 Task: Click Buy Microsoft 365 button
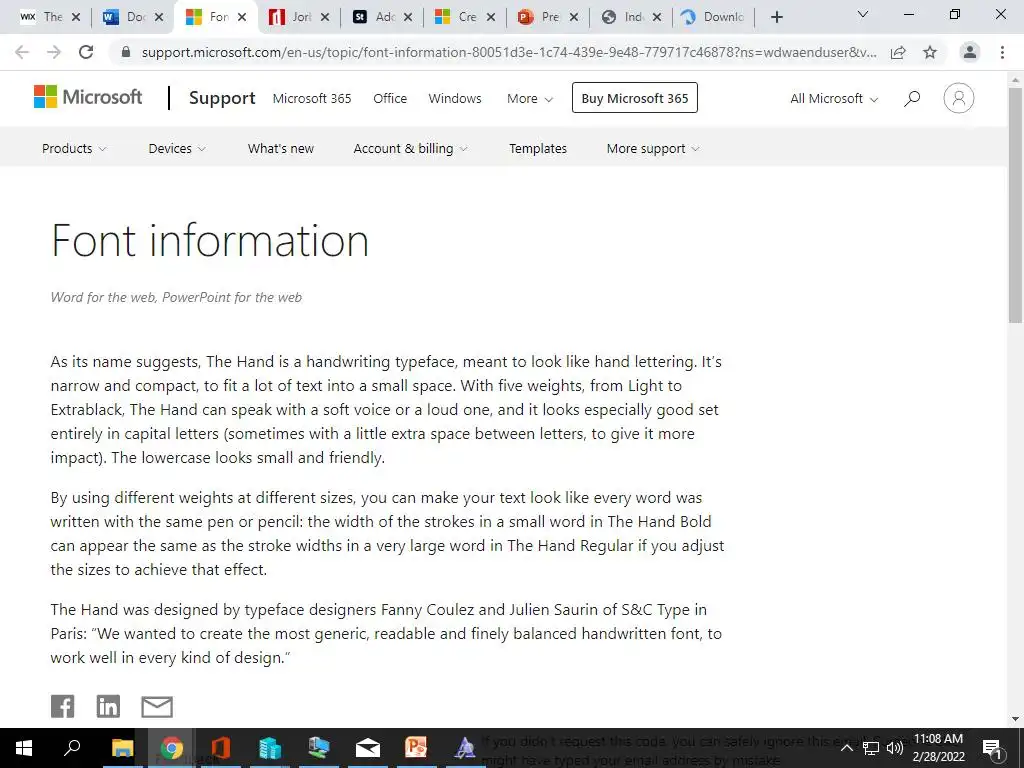click(635, 98)
